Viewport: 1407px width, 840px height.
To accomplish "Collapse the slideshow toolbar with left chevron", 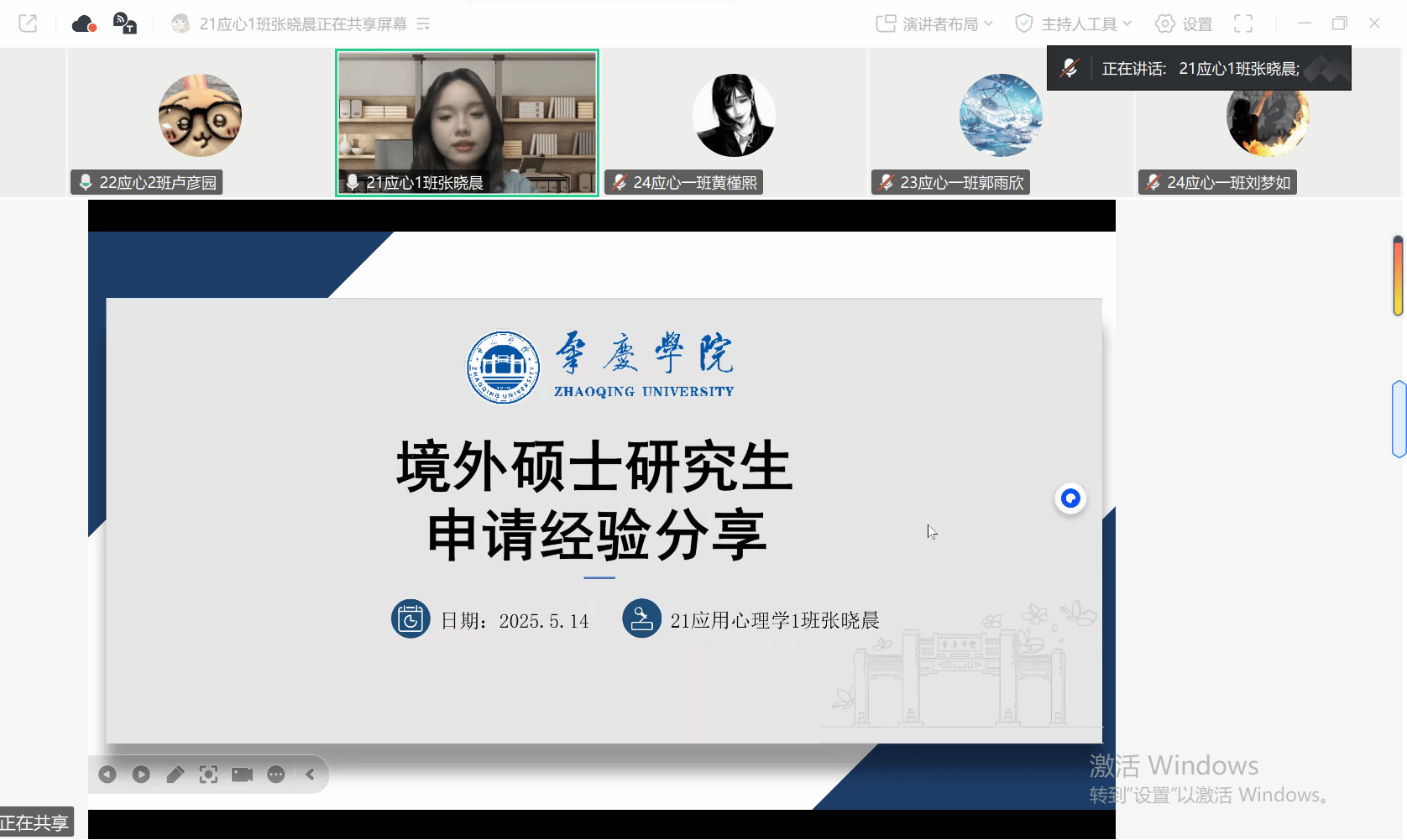I will (311, 775).
